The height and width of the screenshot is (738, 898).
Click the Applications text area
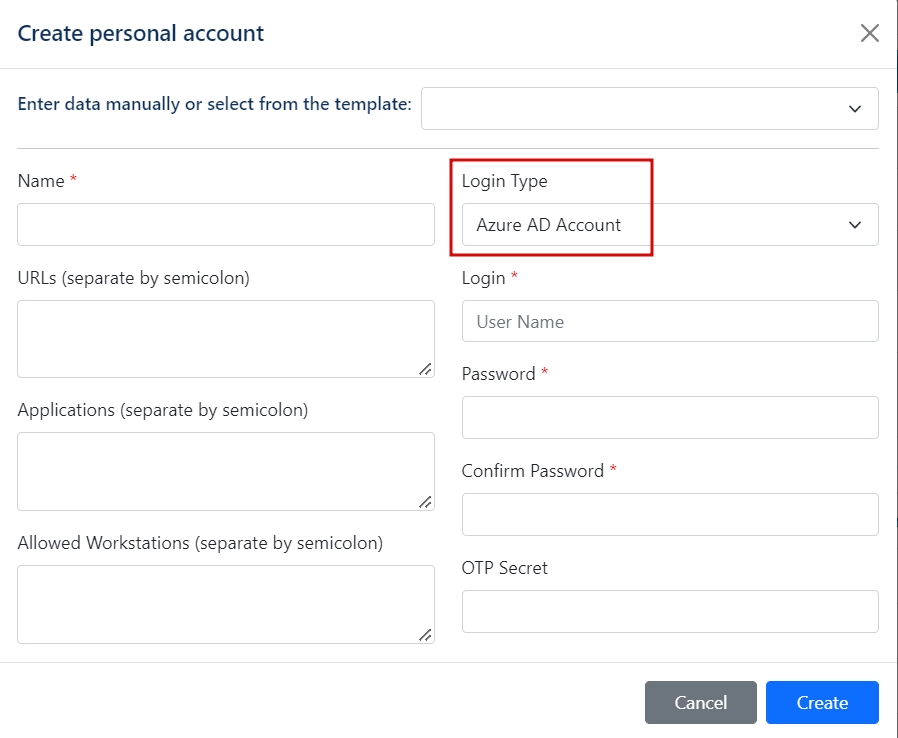(x=226, y=471)
